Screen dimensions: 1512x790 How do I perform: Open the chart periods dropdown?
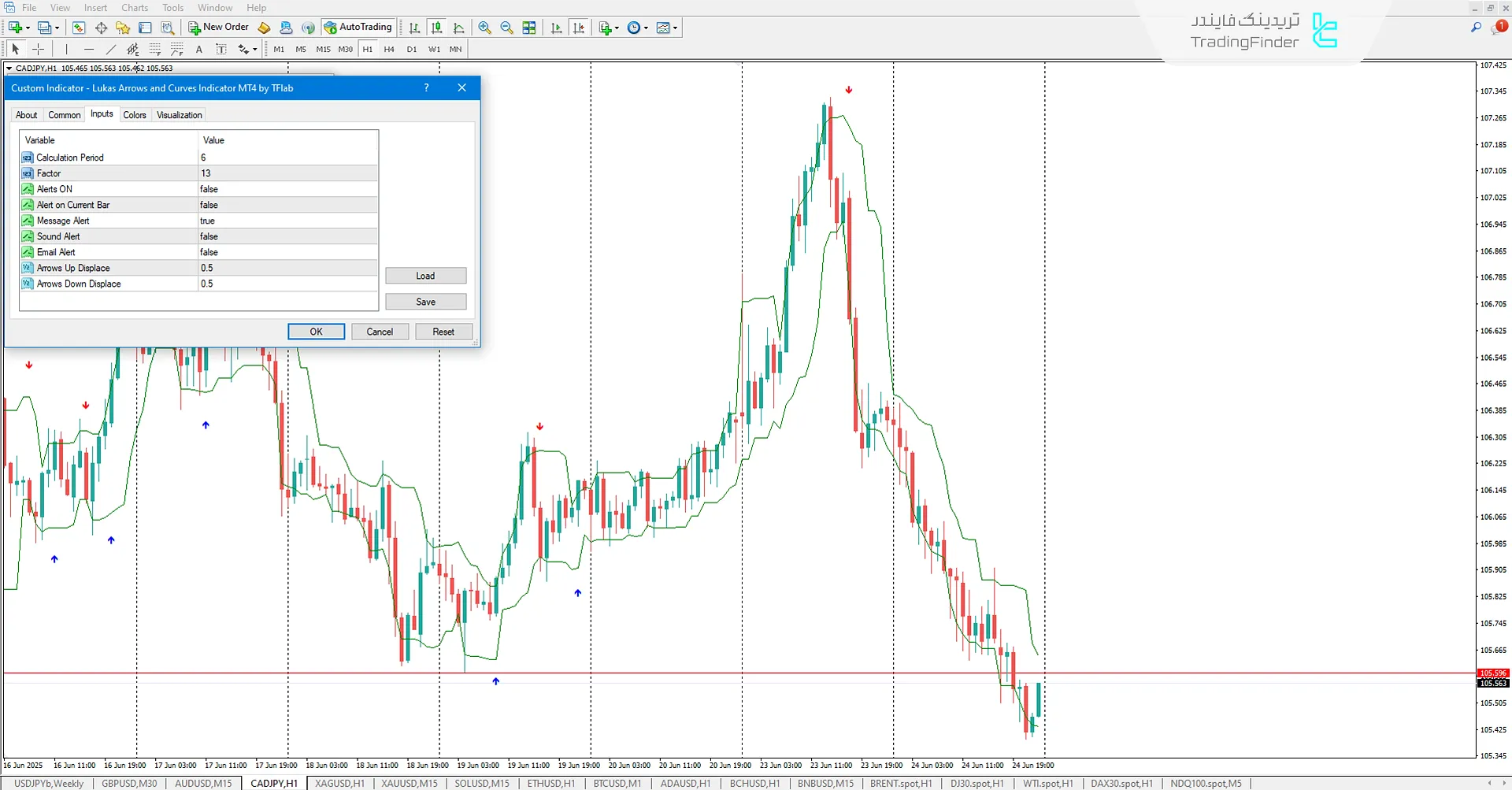tap(646, 28)
